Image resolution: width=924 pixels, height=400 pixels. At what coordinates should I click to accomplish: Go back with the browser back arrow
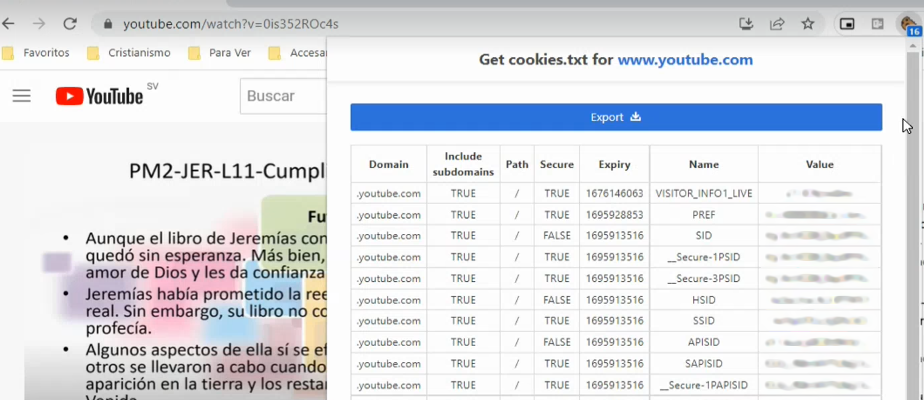point(8,24)
